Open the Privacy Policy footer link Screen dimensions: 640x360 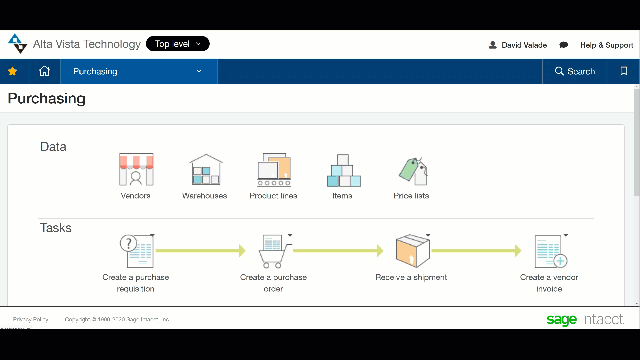click(31, 319)
